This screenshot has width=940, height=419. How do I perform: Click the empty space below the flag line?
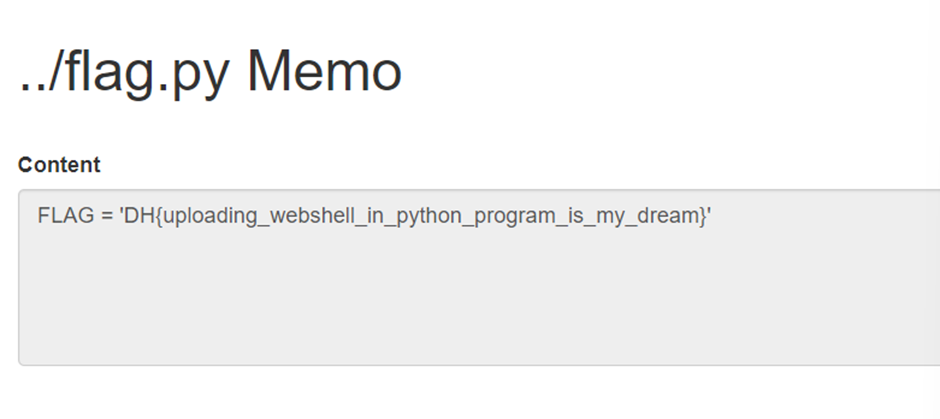[400, 300]
